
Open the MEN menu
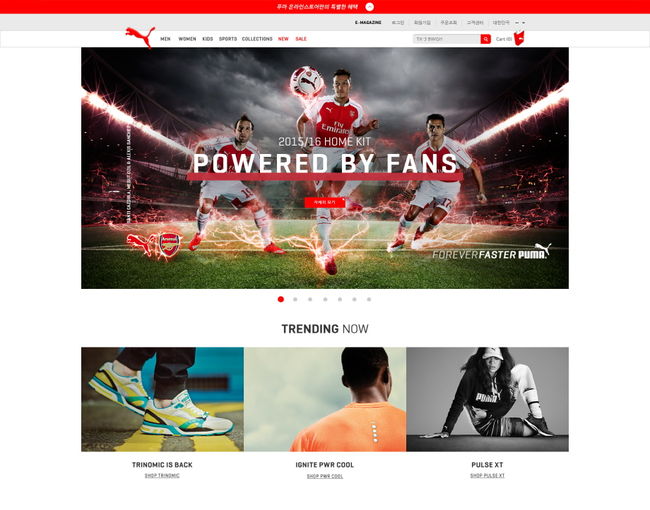[x=165, y=39]
